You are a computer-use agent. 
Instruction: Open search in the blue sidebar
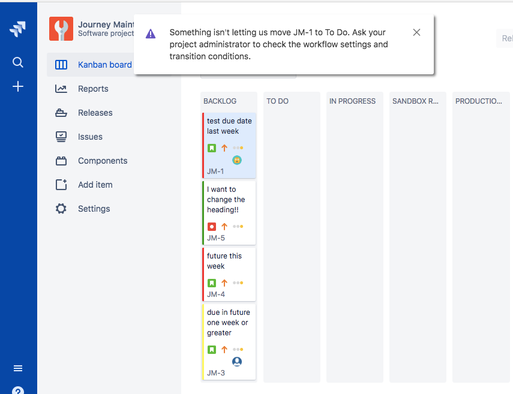(18, 62)
